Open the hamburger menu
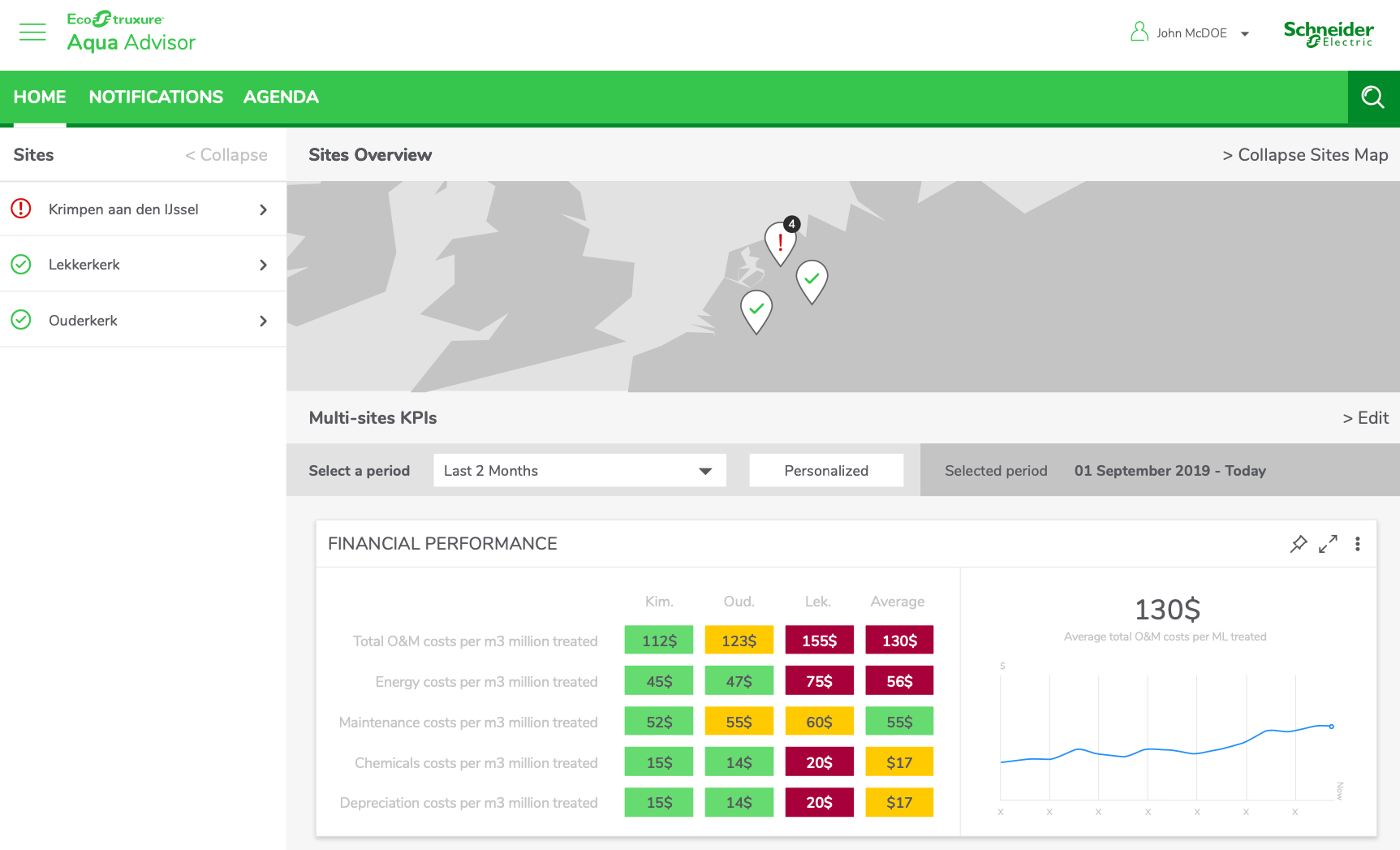The height and width of the screenshot is (850, 1400). tap(32, 32)
